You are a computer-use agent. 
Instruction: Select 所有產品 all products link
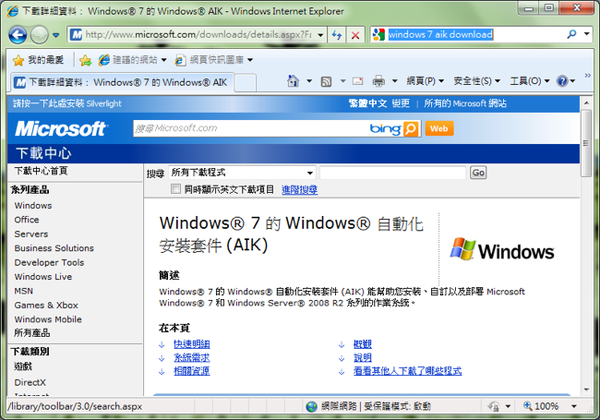[32, 333]
